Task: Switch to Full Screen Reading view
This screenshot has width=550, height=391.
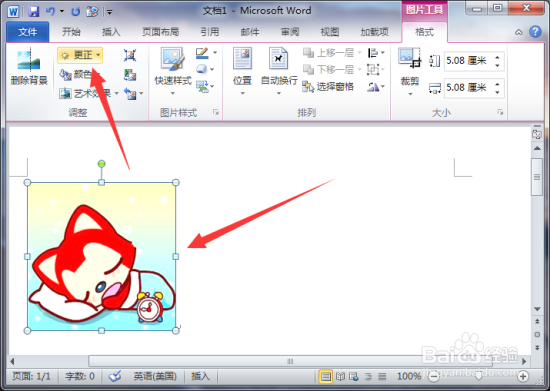Action: click(x=340, y=377)
